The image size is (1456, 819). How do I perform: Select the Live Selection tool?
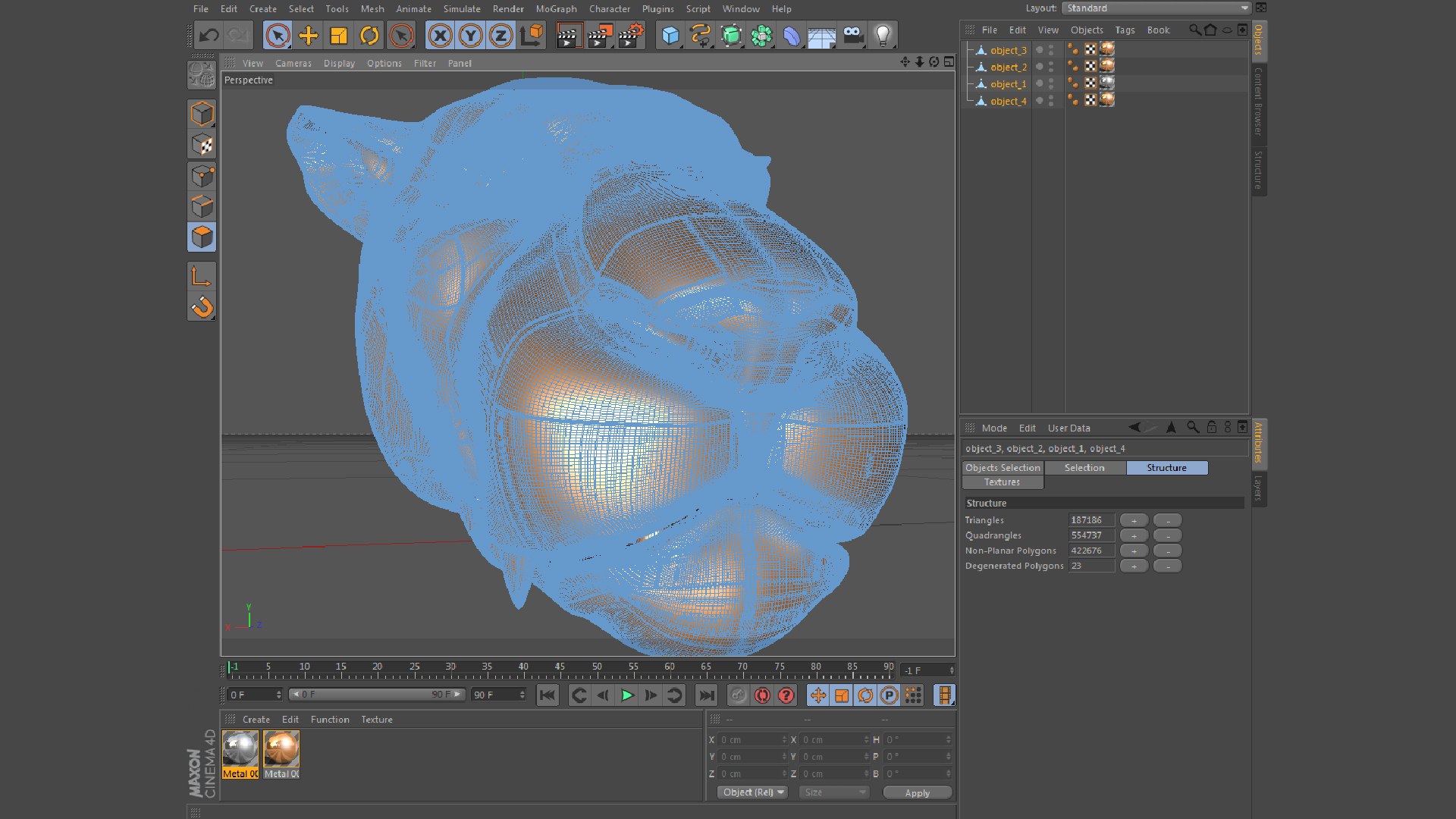pos(278,36)
